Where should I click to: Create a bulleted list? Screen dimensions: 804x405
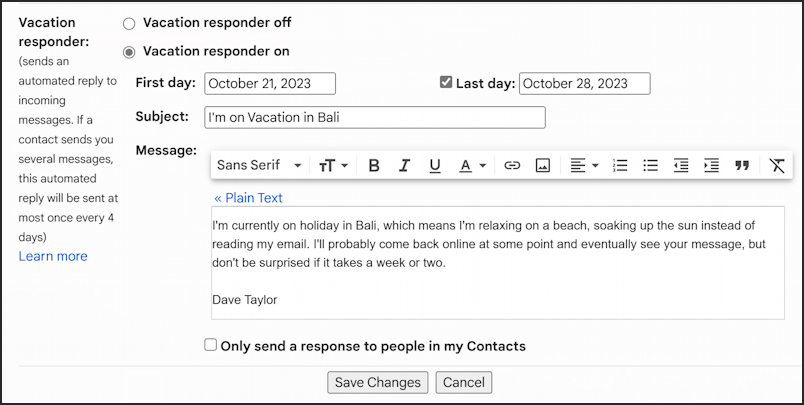651,166
